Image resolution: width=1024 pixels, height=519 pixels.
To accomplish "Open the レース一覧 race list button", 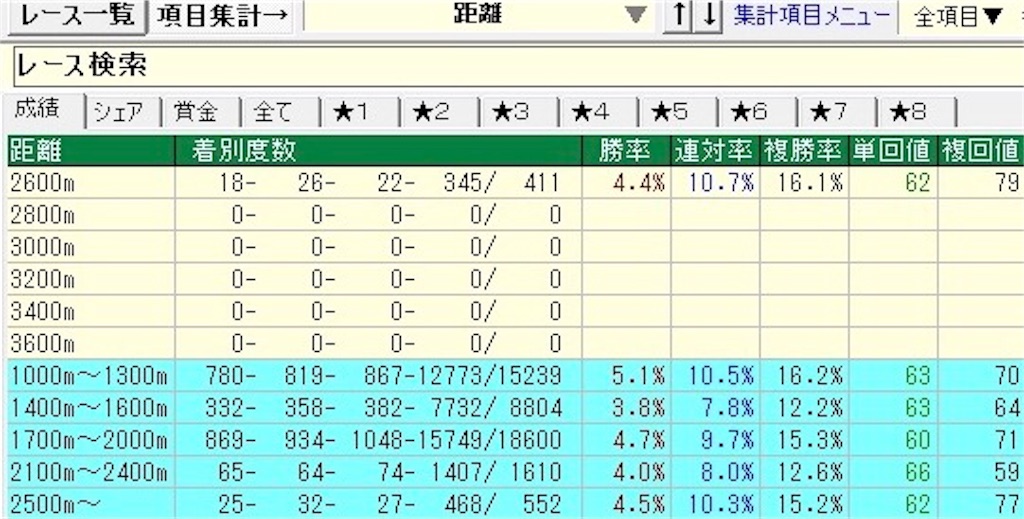I will (x=77, y=16).
